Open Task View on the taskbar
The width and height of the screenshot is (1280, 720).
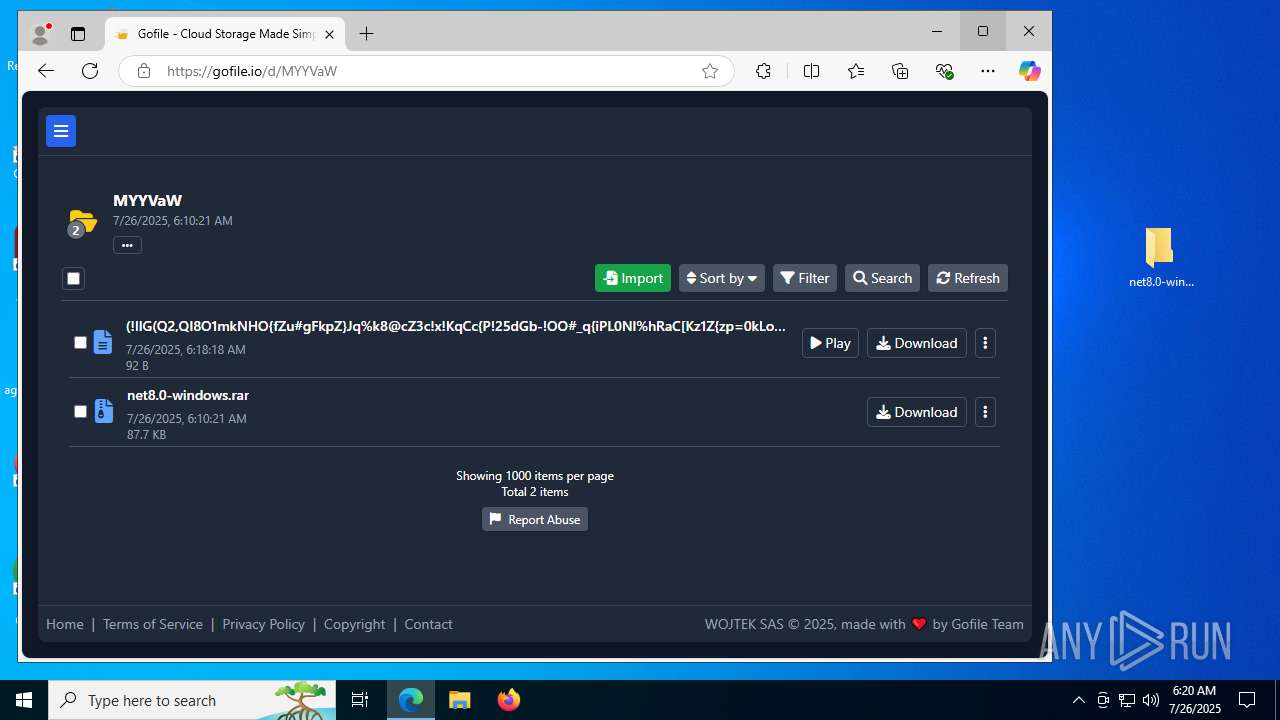tap(360, 700)
